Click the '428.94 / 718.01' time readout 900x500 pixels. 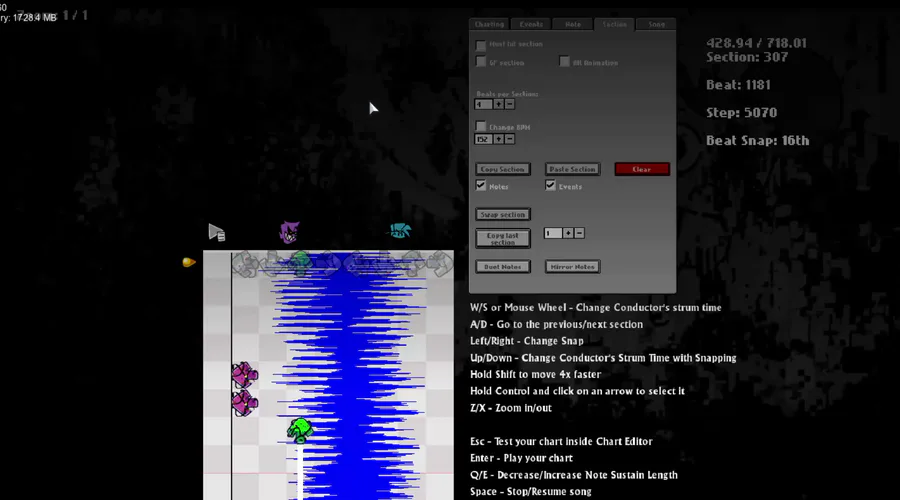(757, 43)
